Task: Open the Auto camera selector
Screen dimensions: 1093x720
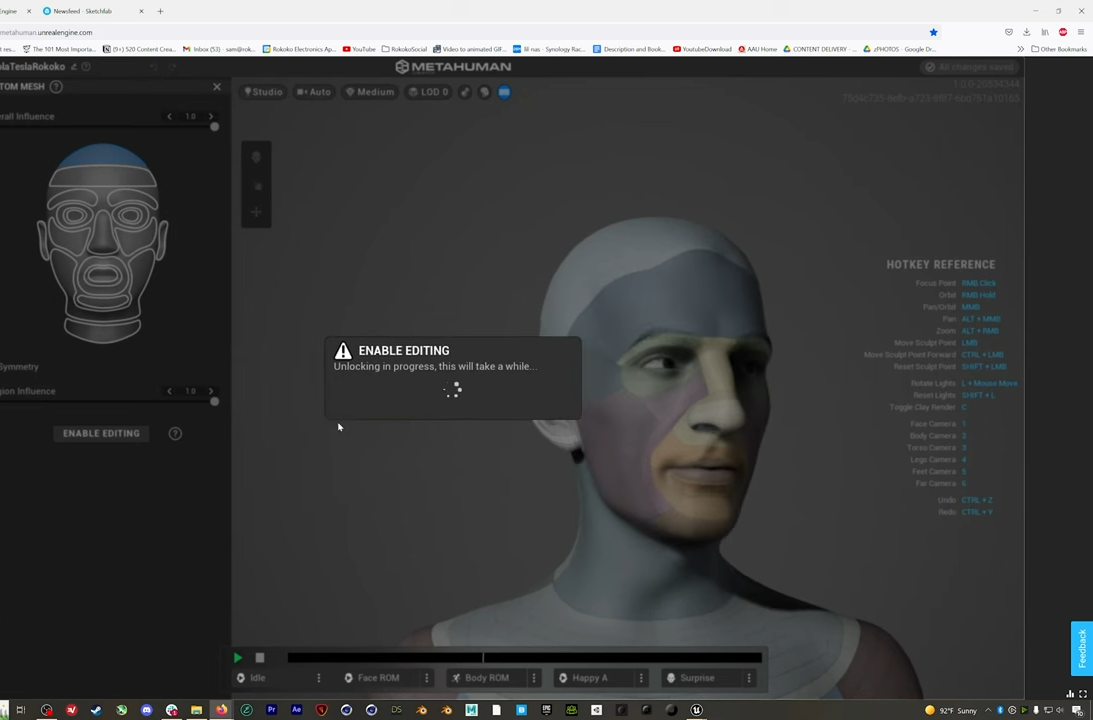Action: click(x=314, y=92)
